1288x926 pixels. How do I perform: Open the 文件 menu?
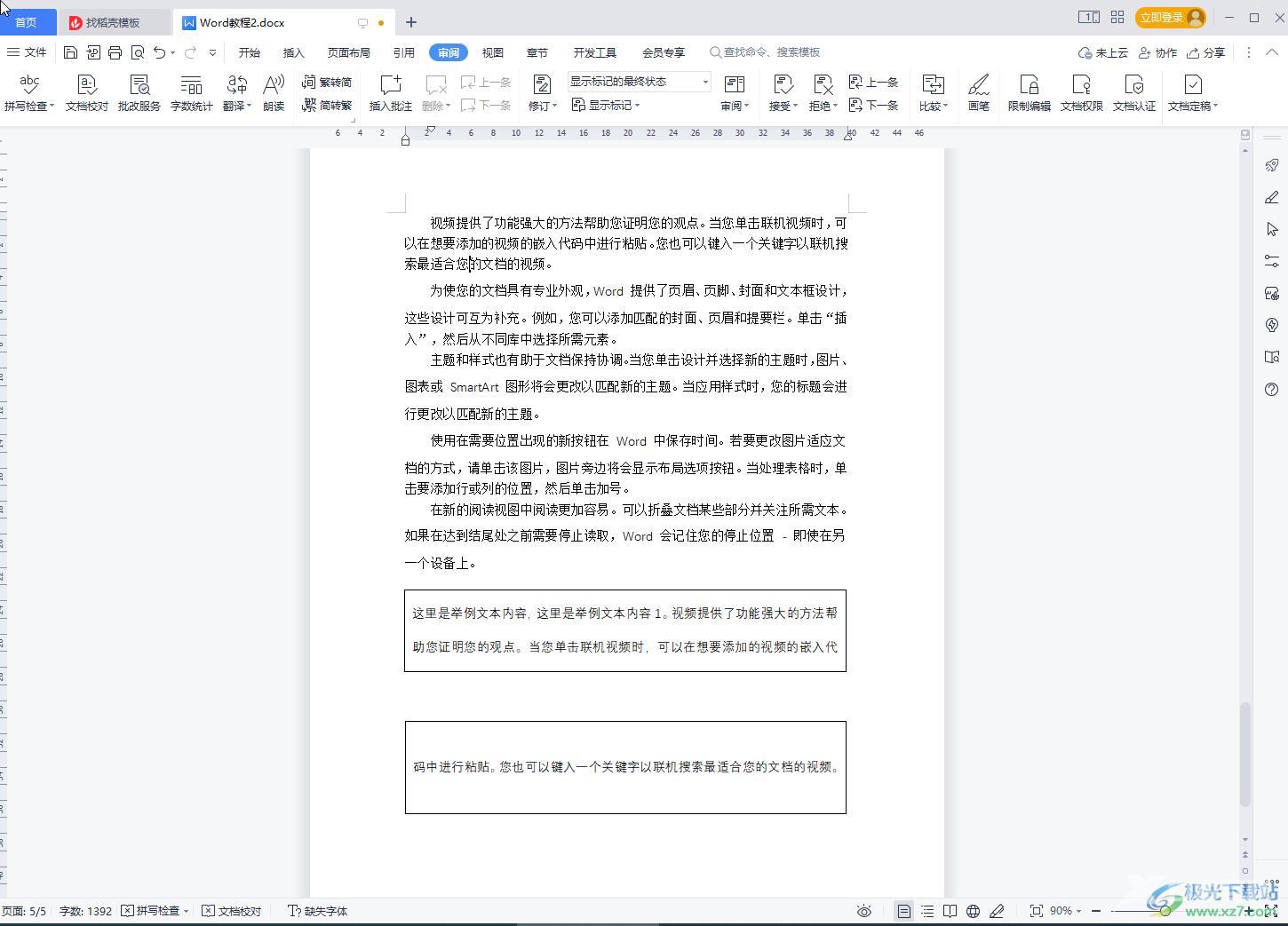coord(28,52)
